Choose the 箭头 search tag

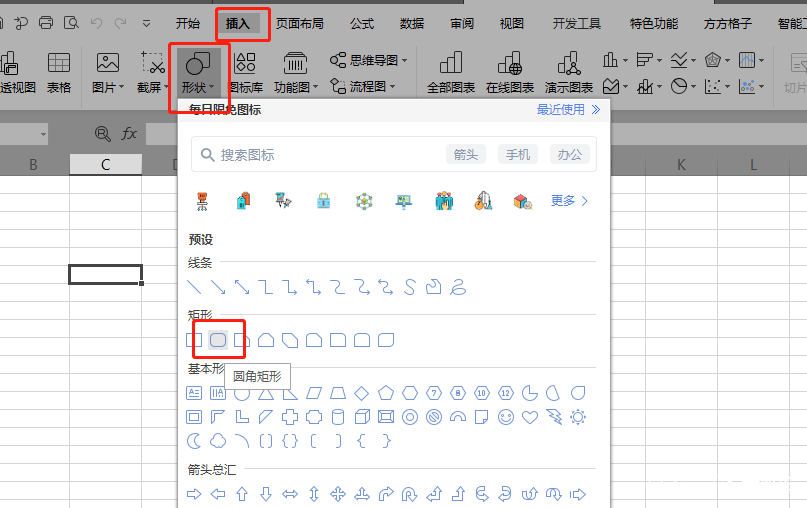point(466,154)
